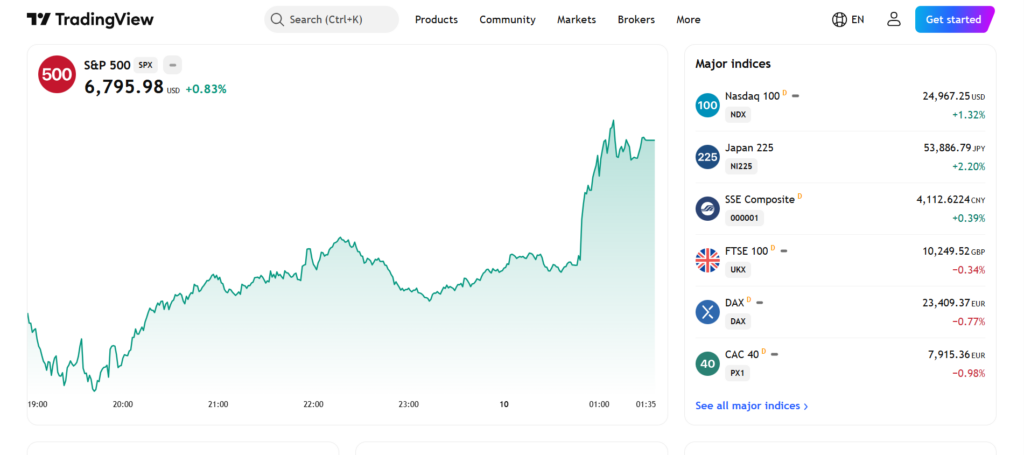Screen dimensions: 1024x455
Task: Click the delayed-data D marker beside CAC 40
Action: [x=763, y=351]
